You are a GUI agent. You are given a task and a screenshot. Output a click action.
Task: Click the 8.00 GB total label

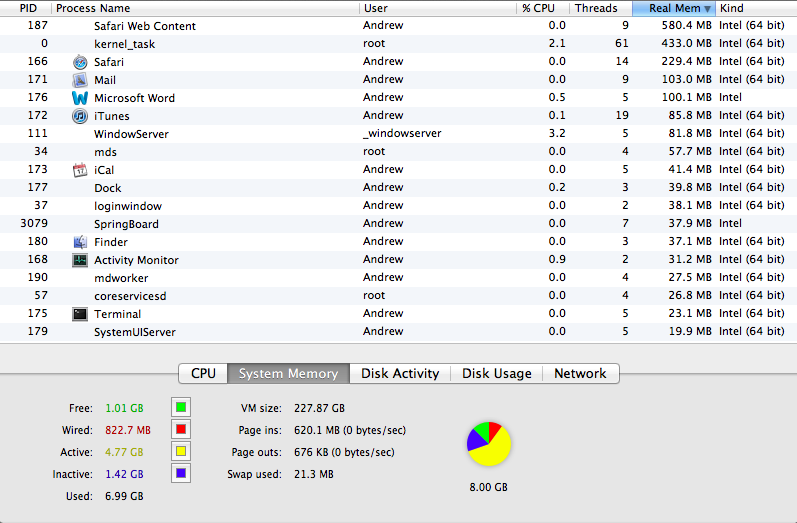pos(488,487)
